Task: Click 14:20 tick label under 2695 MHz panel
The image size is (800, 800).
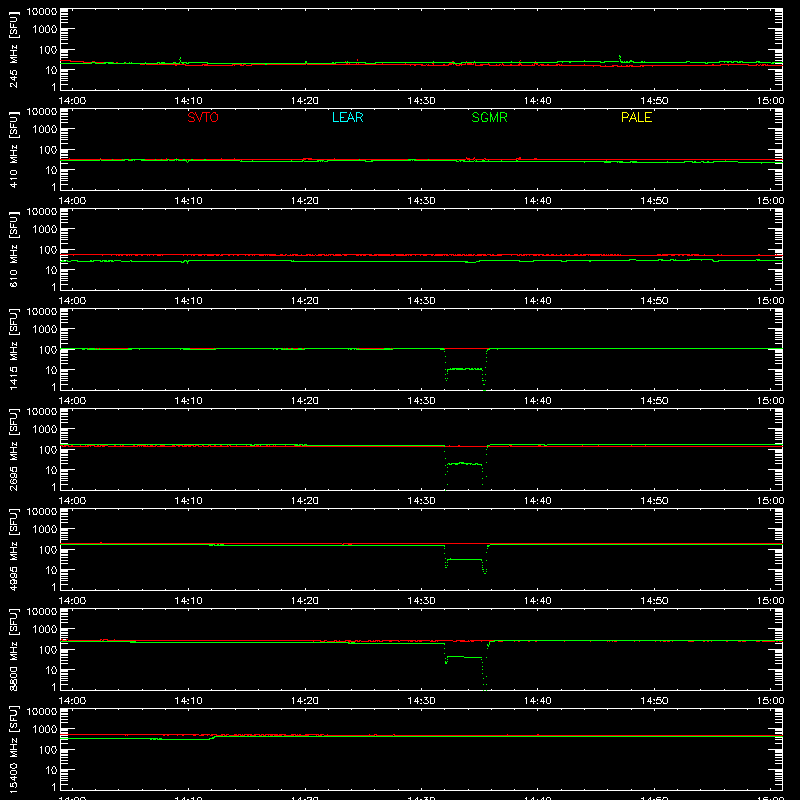Action: coord(305,501)
